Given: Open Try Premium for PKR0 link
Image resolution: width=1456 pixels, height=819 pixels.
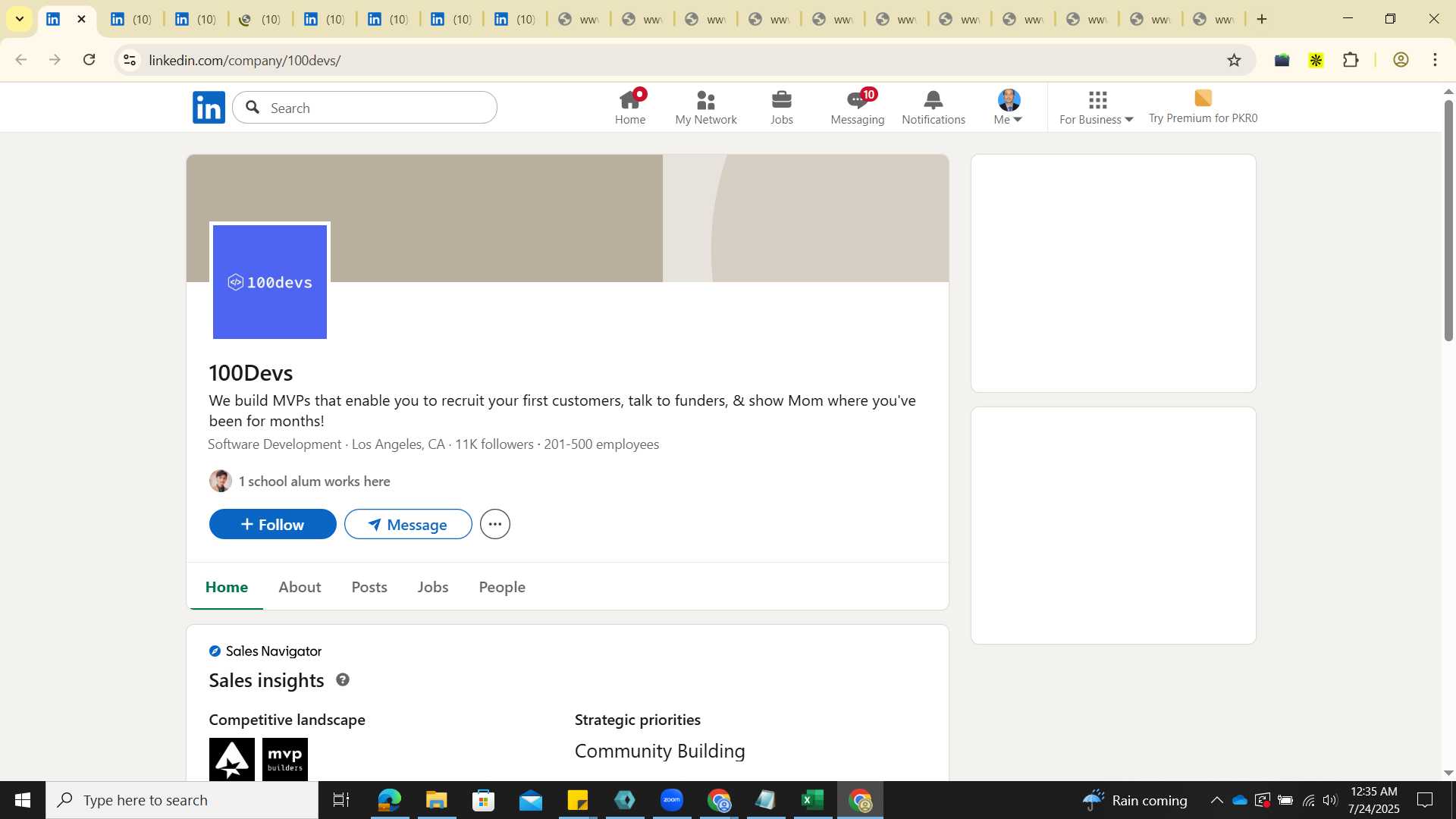Looking at the screenshot, I should pos(1203,107).
